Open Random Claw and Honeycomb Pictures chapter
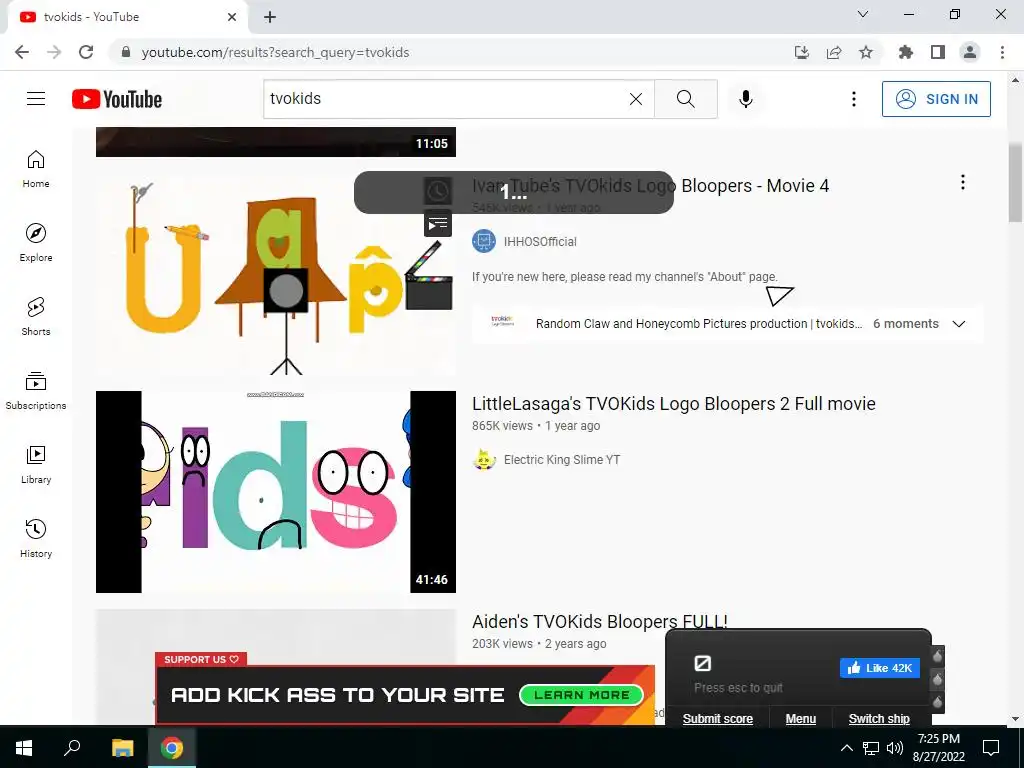Image resolution: width=1024 pixels, height=768 pixels. click(x=699, y=324)
